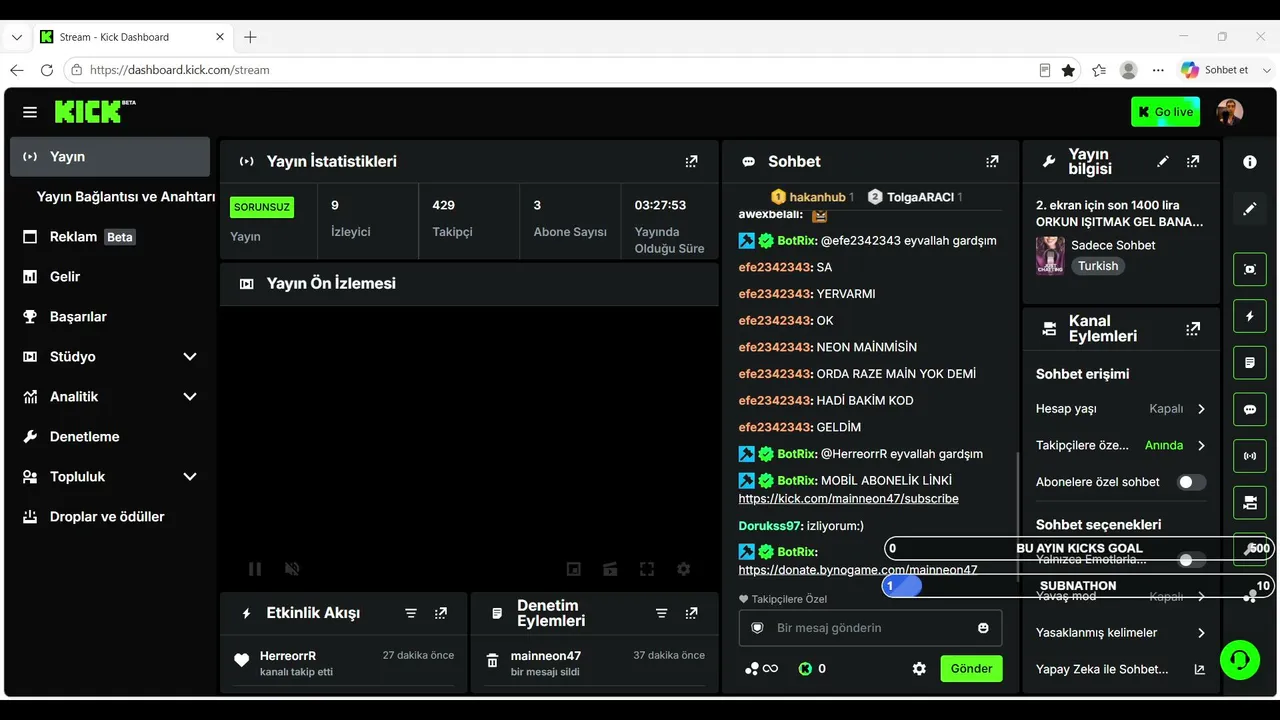Pop out the Yayın bilgisi panel
1280x720 pixels.
tap(1193, 161)
